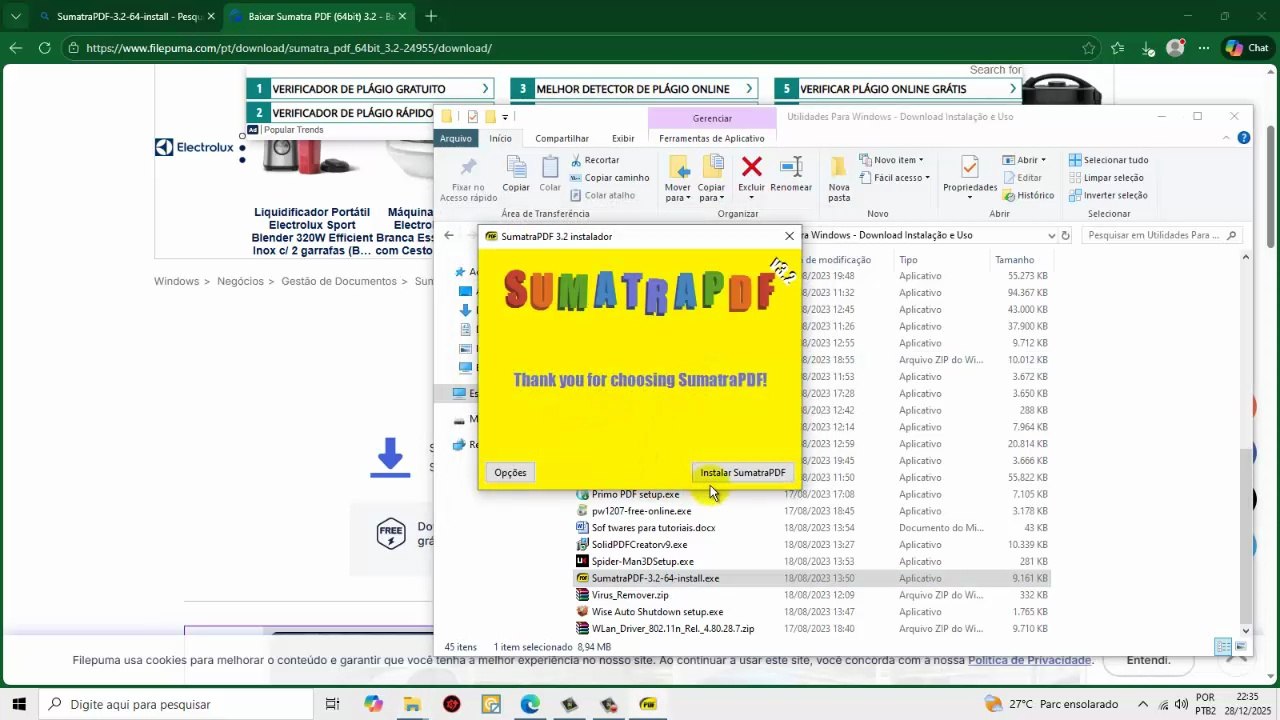Click Copiar caminho in the ribbon
Screen dimensions: 1280x720
610,178
